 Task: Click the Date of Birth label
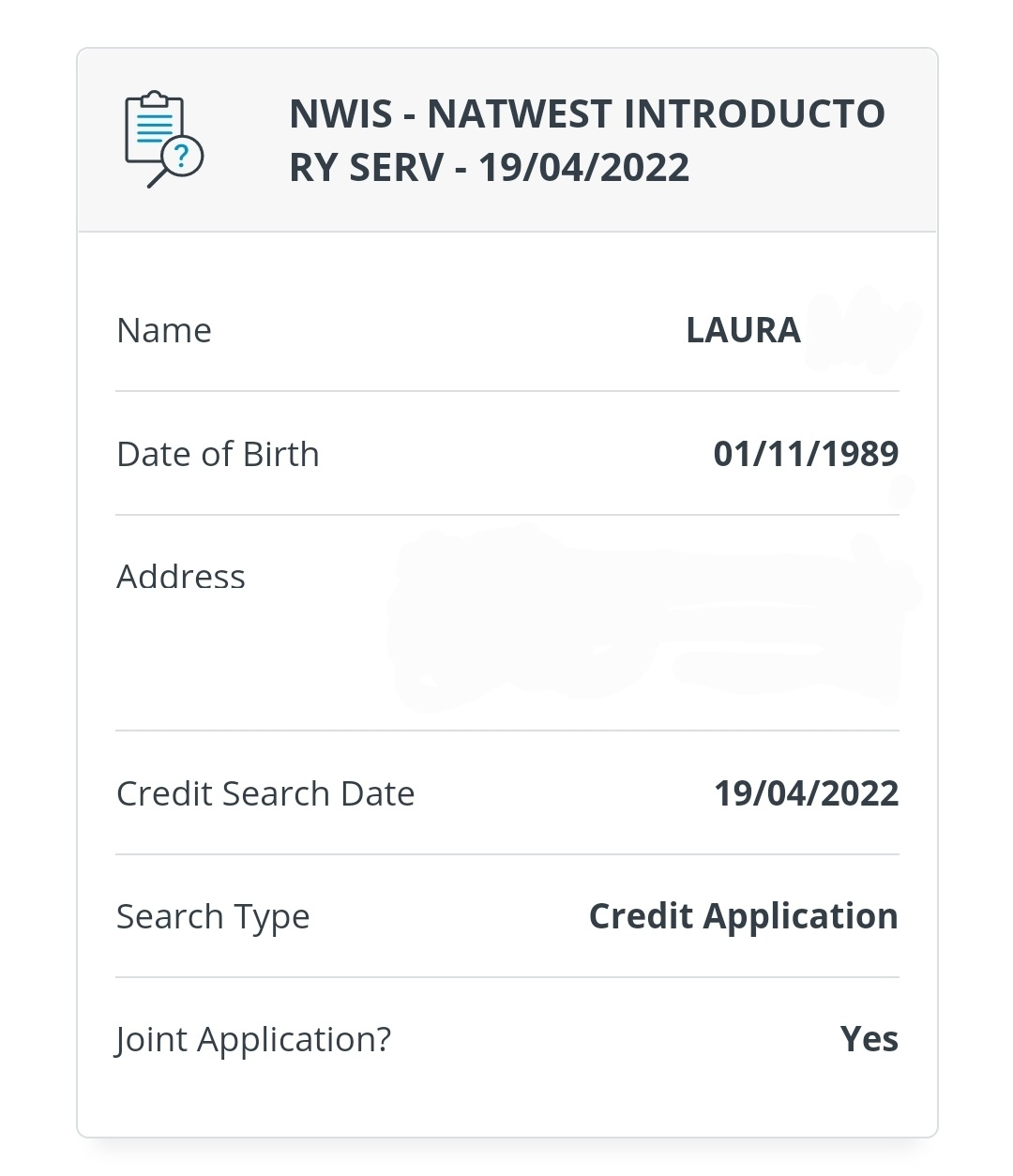(x=218, y=454)
